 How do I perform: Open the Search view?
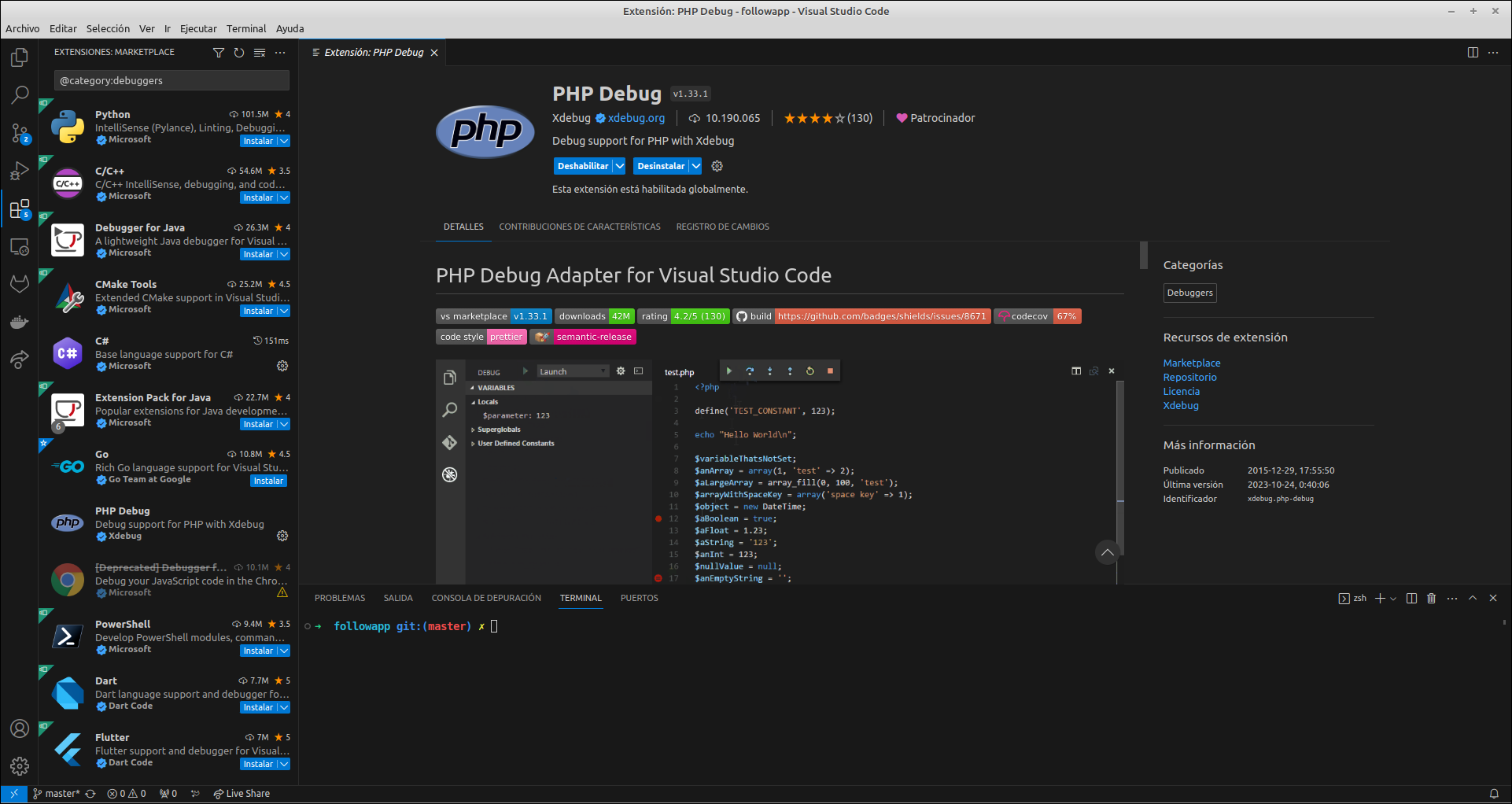click(19, 94)
